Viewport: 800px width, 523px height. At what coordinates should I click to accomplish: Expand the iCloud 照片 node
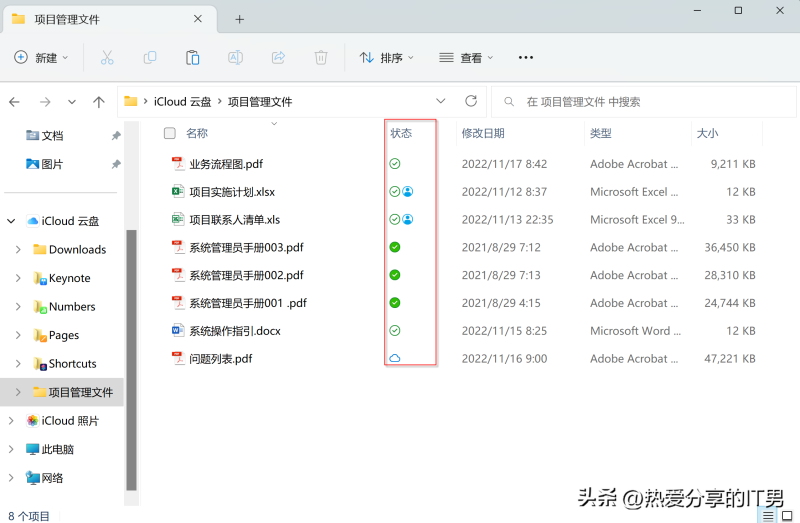tap(11, 421)
